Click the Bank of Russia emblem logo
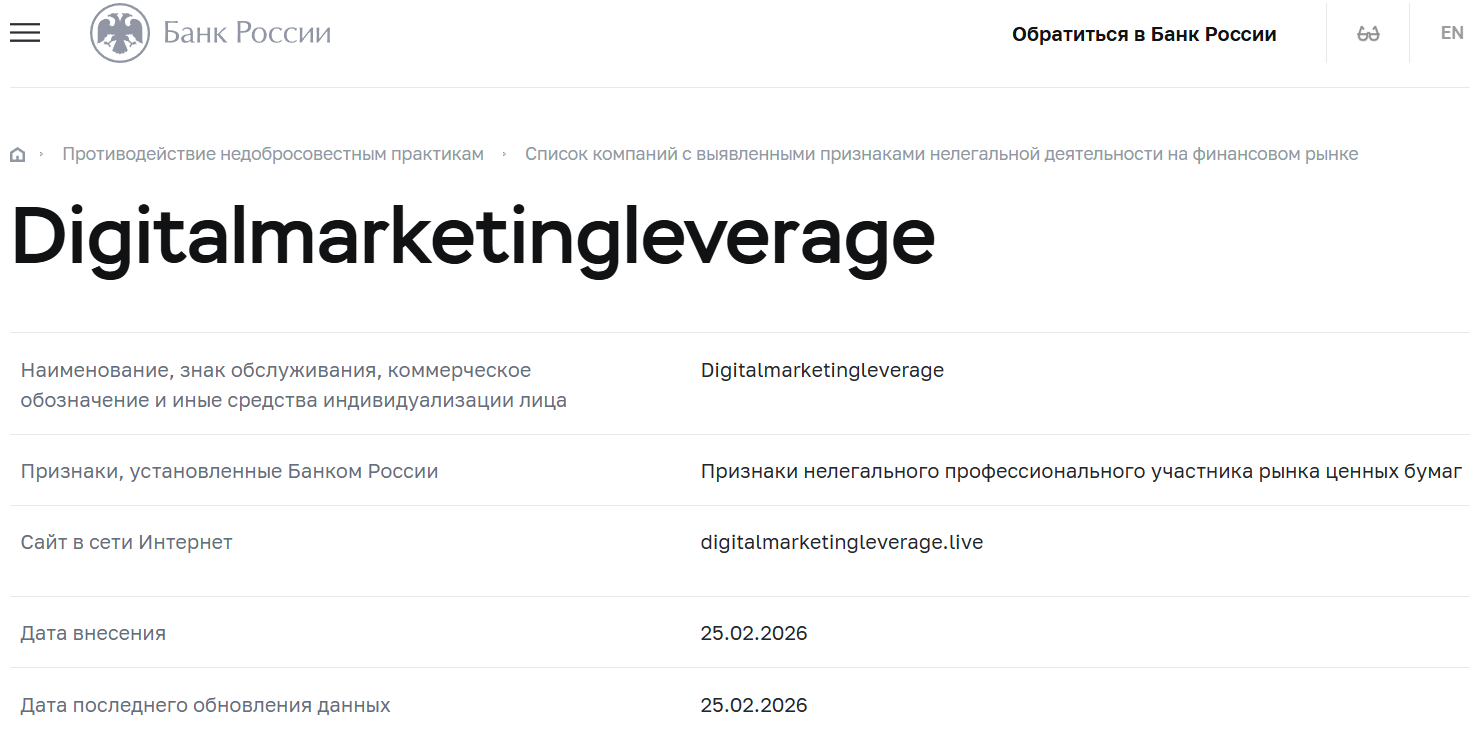Image resolution: width=1470 pixels, height=738 pixels. [x=122, y=32]
